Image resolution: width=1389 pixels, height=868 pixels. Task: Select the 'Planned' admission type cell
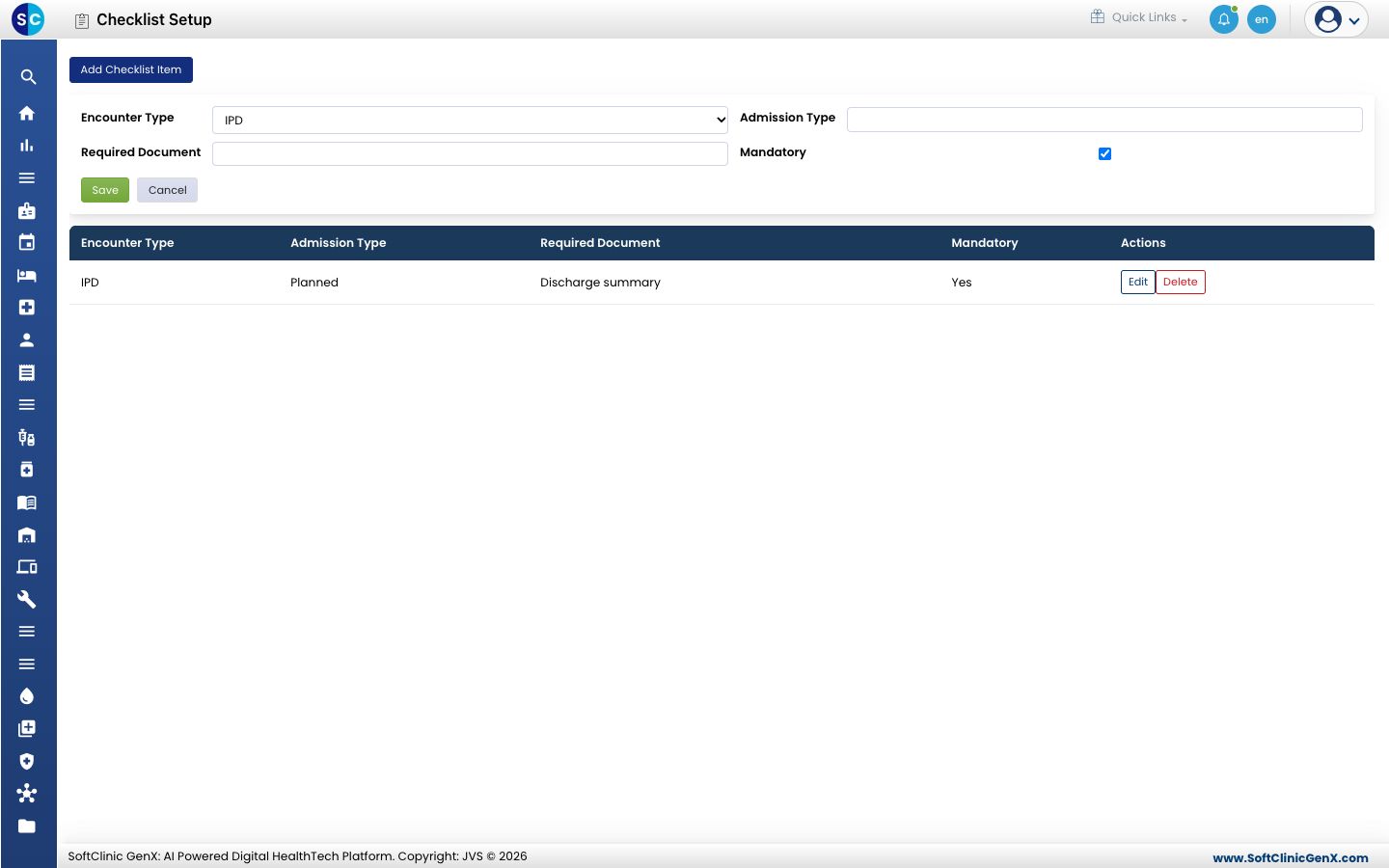[314, 283]
